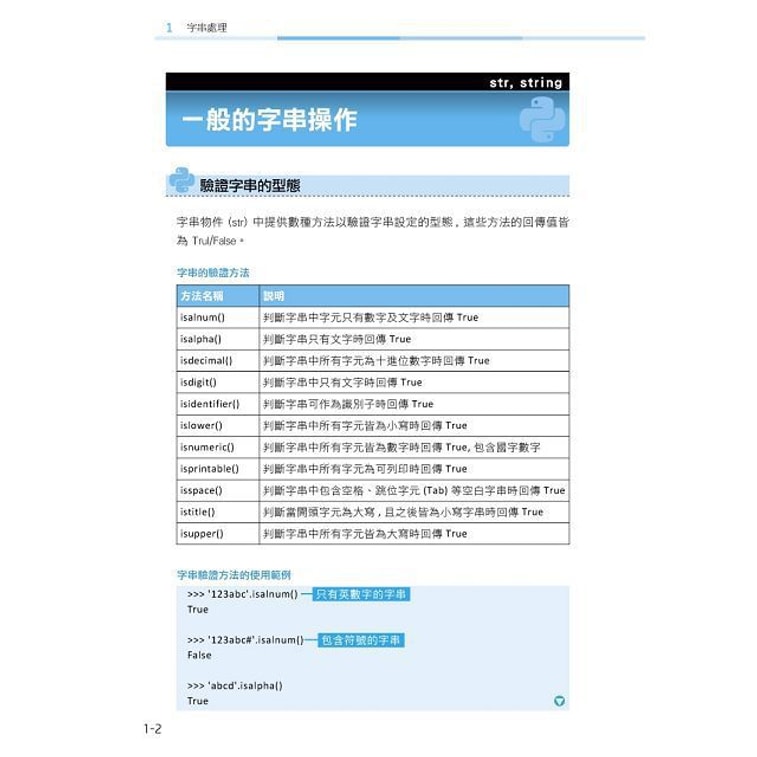Click the True output under '123abc'.isalnum()
Screen dimensions: 757x757
[x=198, y=610]
